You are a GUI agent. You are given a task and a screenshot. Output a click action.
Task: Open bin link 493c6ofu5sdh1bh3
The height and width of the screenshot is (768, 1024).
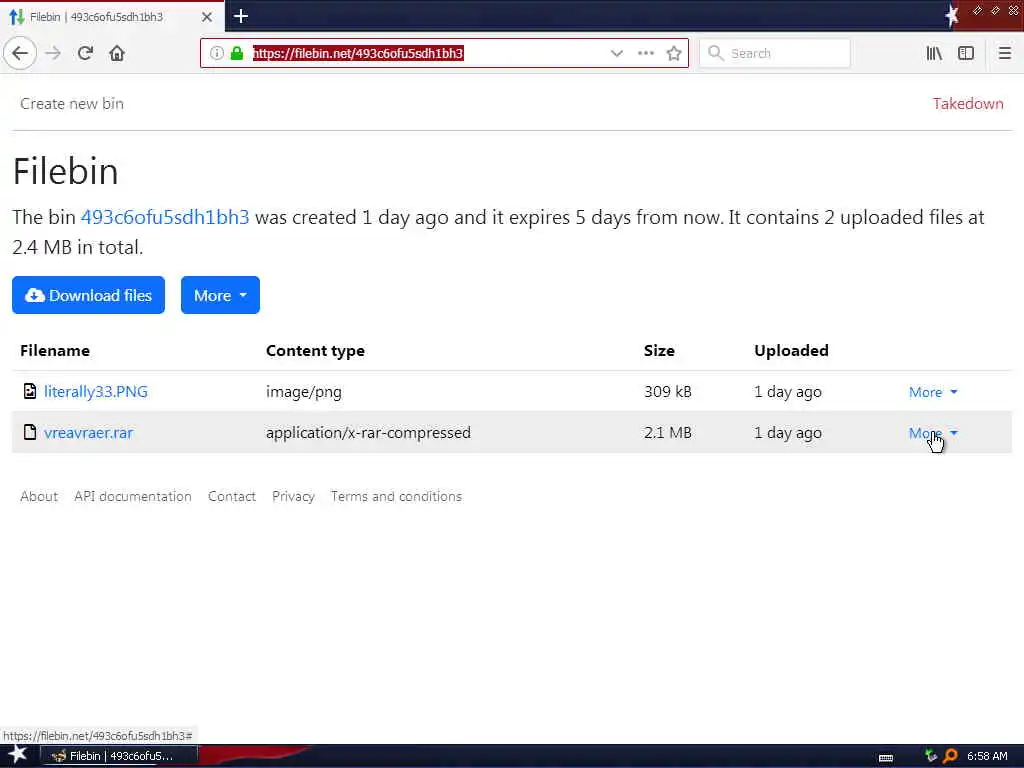coord(165,217)
